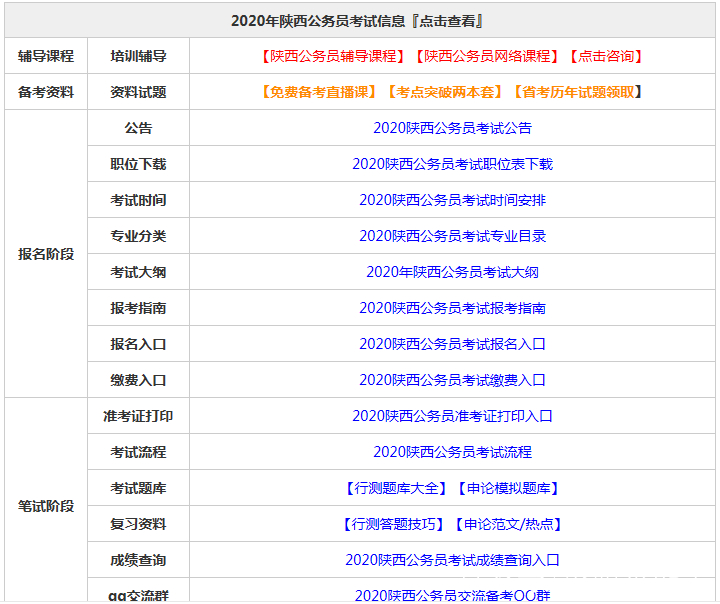
Task: Select the 备考资料 row header cell
Action: tap(46, 92)
